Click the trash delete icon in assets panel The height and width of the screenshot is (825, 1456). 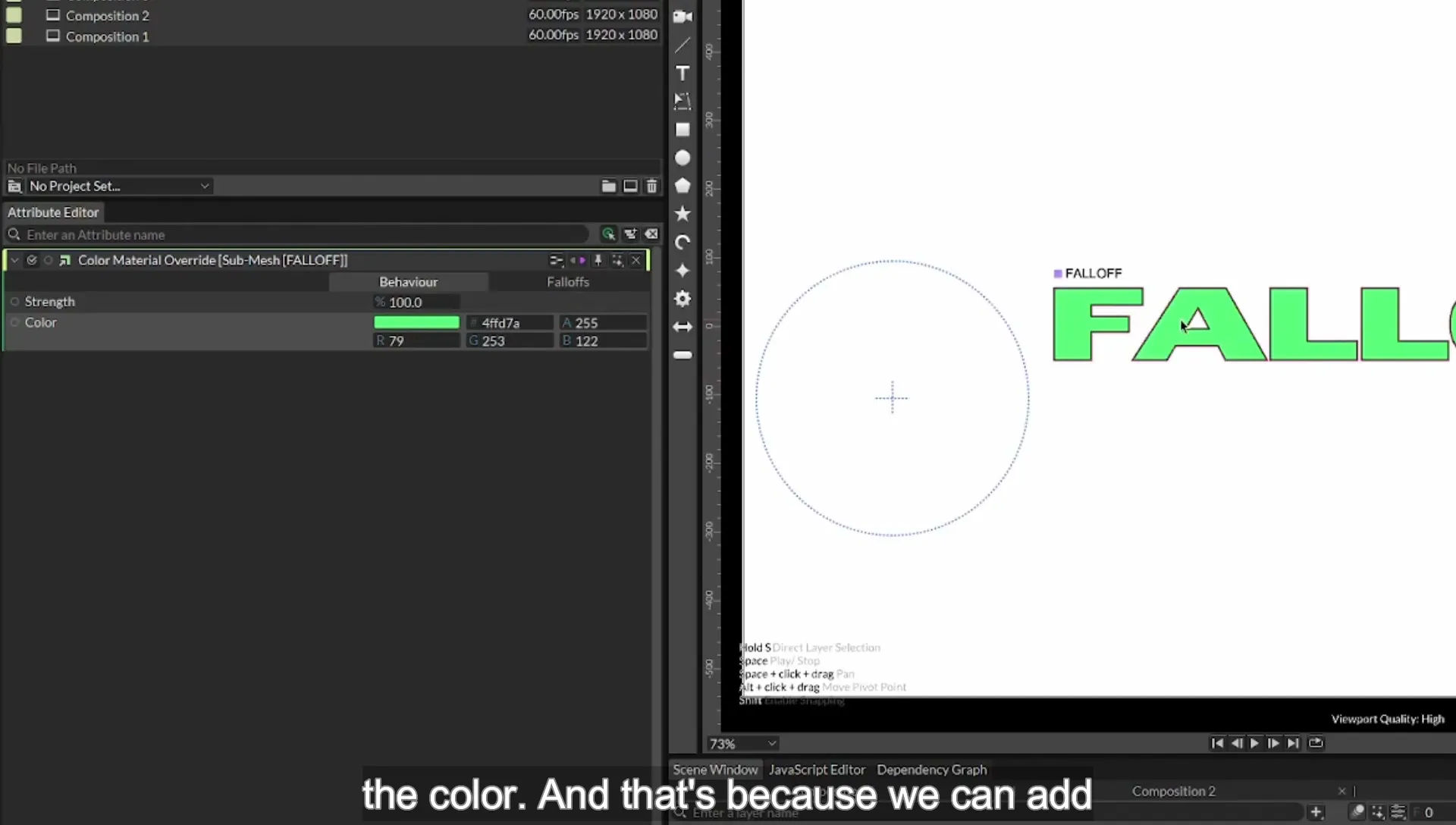coord(651,186)
